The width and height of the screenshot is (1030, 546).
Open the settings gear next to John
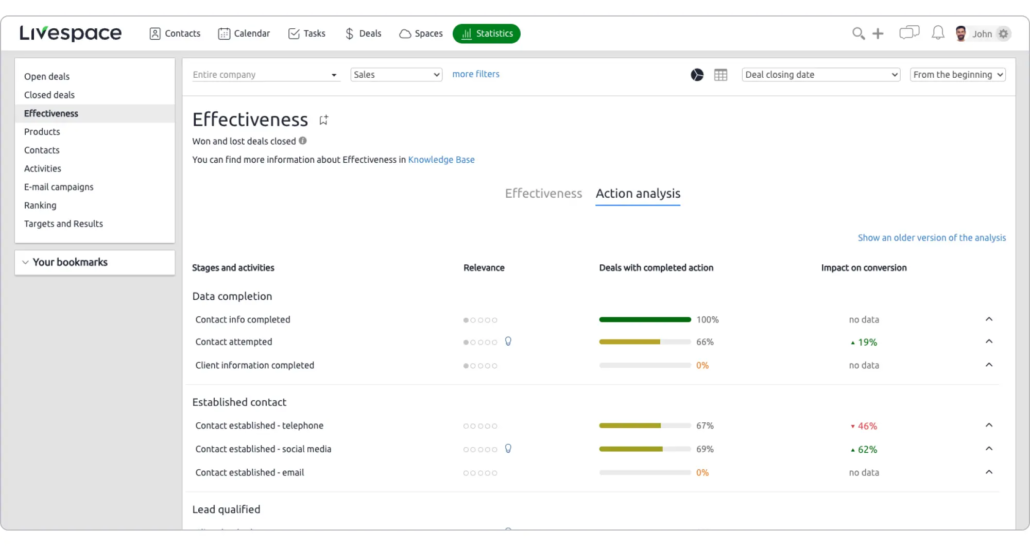tap(1003, 34)
